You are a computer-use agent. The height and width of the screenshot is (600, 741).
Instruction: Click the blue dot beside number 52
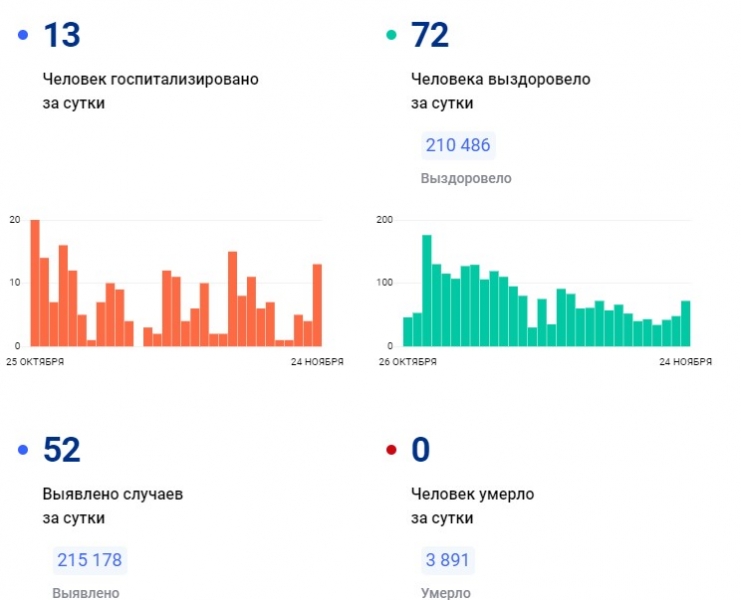pos(23,451)
